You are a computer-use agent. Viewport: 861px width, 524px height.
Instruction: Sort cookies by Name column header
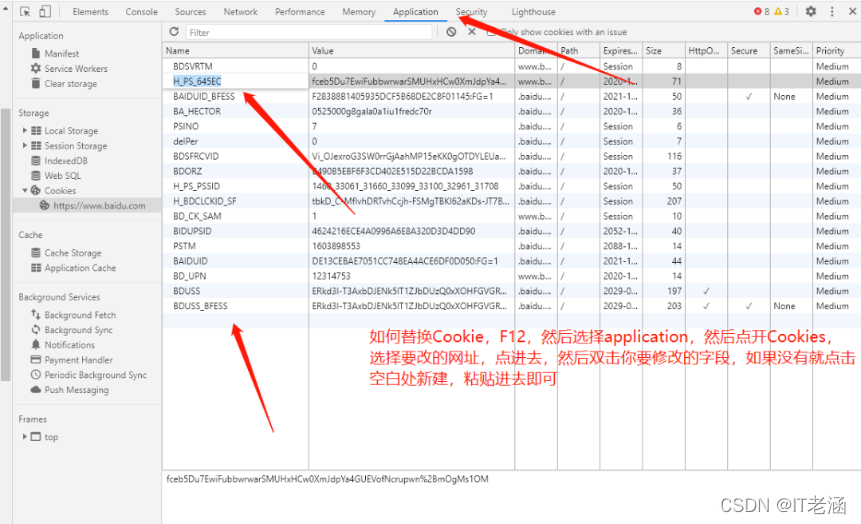236,51
